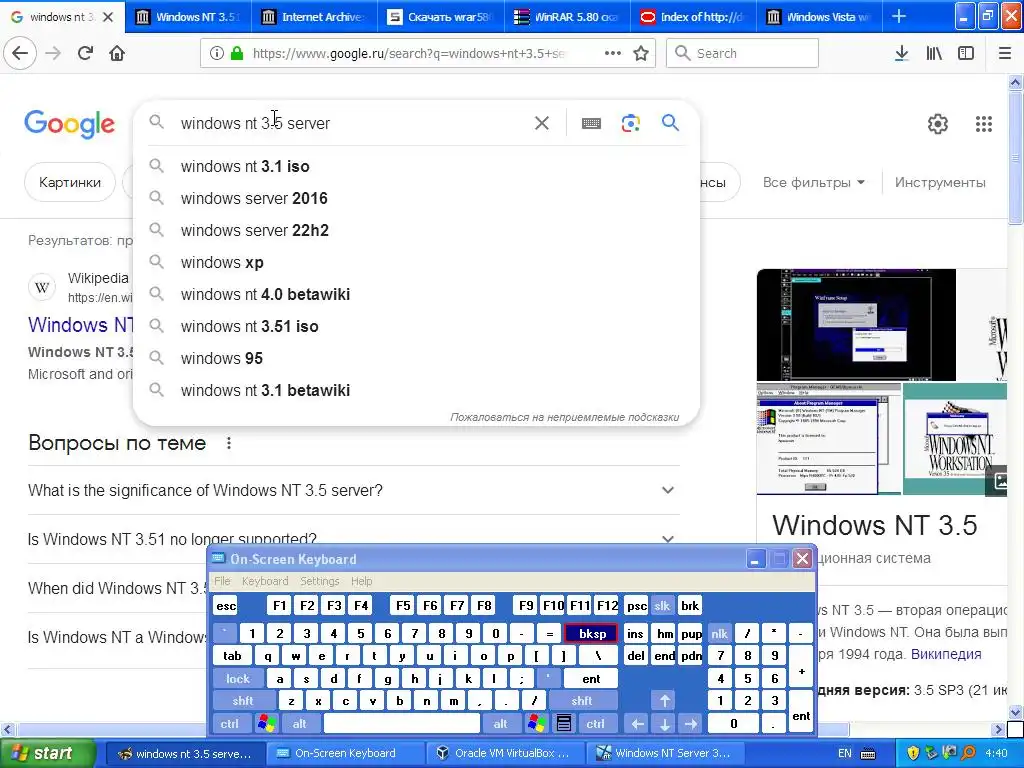Open Settings menu in On-Screen Keyboard
Viewport: 1024px width, 768px height.
(319, 581)
